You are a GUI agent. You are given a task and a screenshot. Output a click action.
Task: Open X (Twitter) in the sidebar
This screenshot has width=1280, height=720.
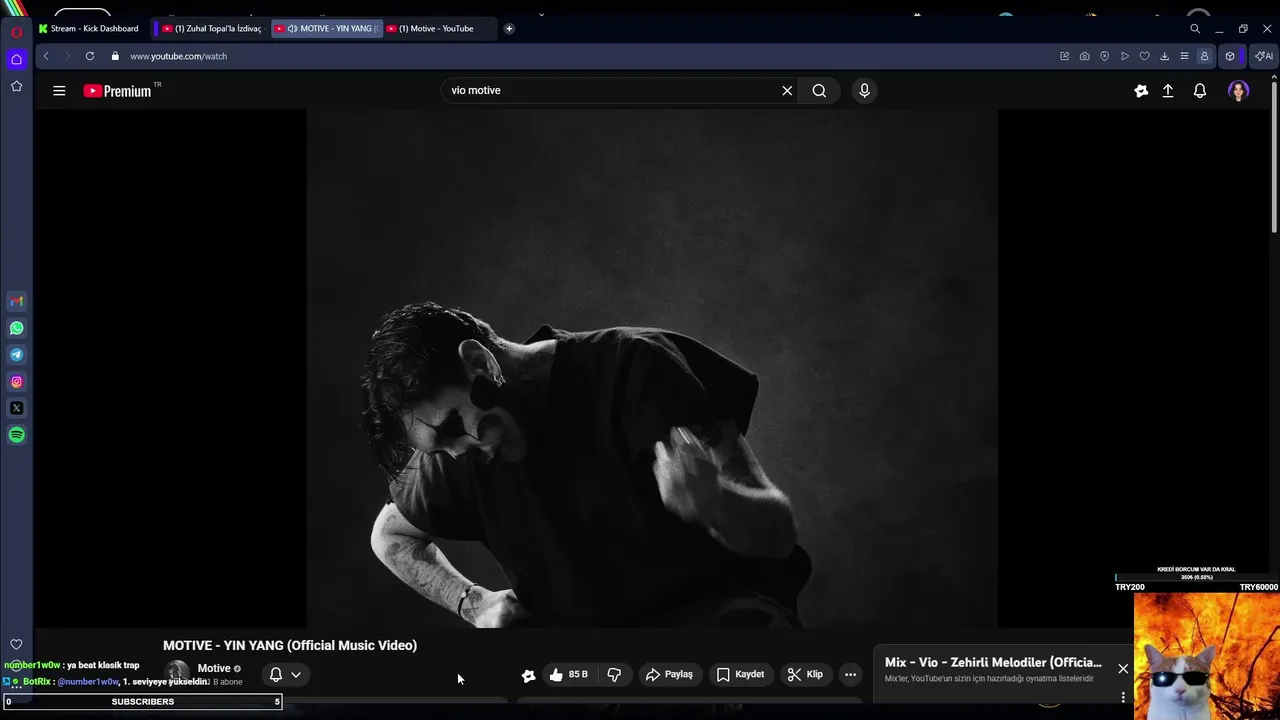pyautogui.click(x=16, y=408)
